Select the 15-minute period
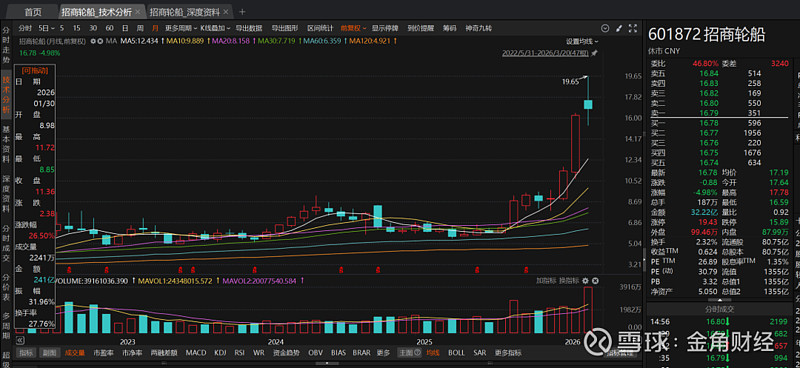 [x=77, y=28]
